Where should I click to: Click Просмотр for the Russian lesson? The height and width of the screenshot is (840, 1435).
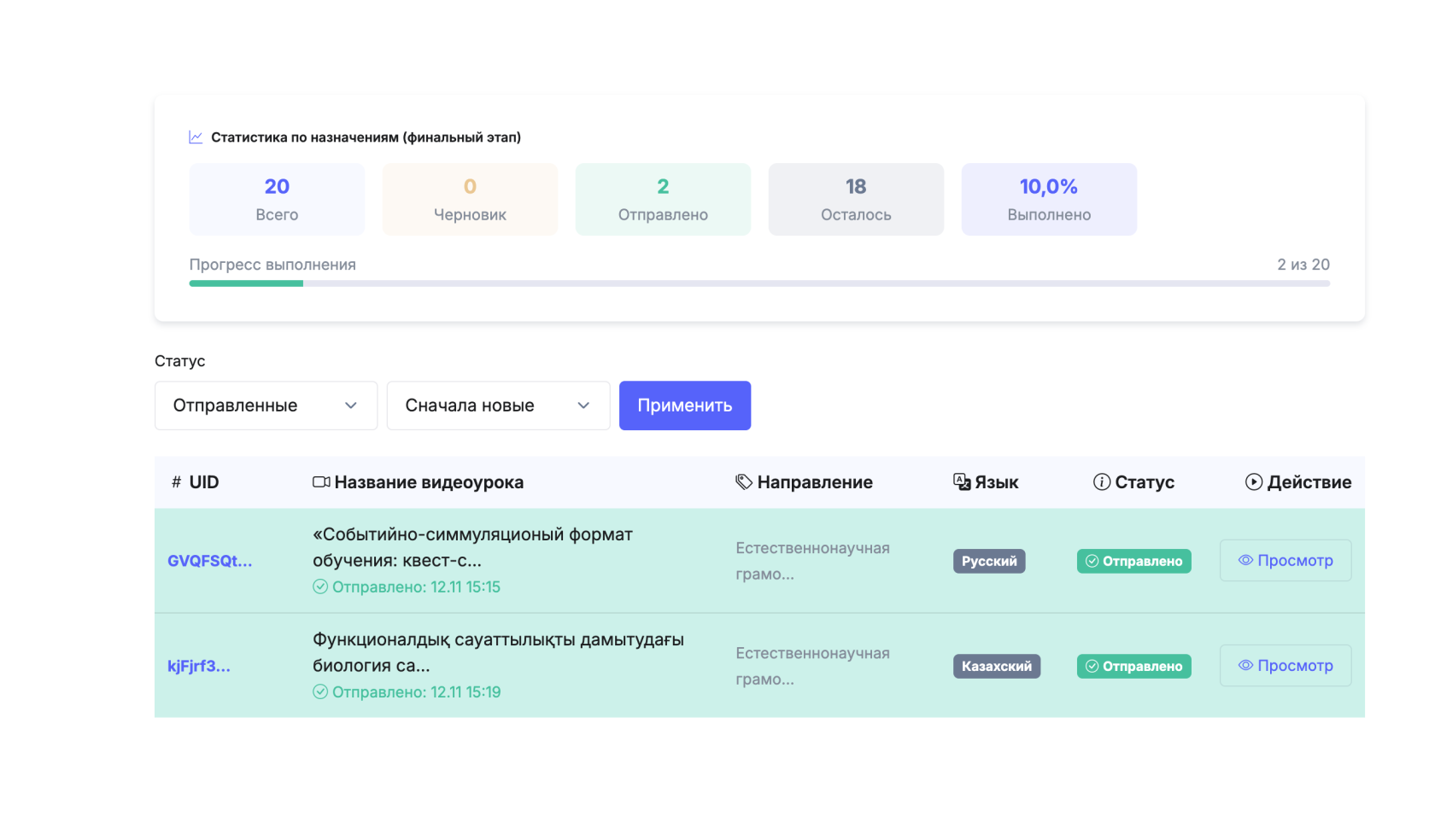pyautogui.click(x=1285, y=561)
